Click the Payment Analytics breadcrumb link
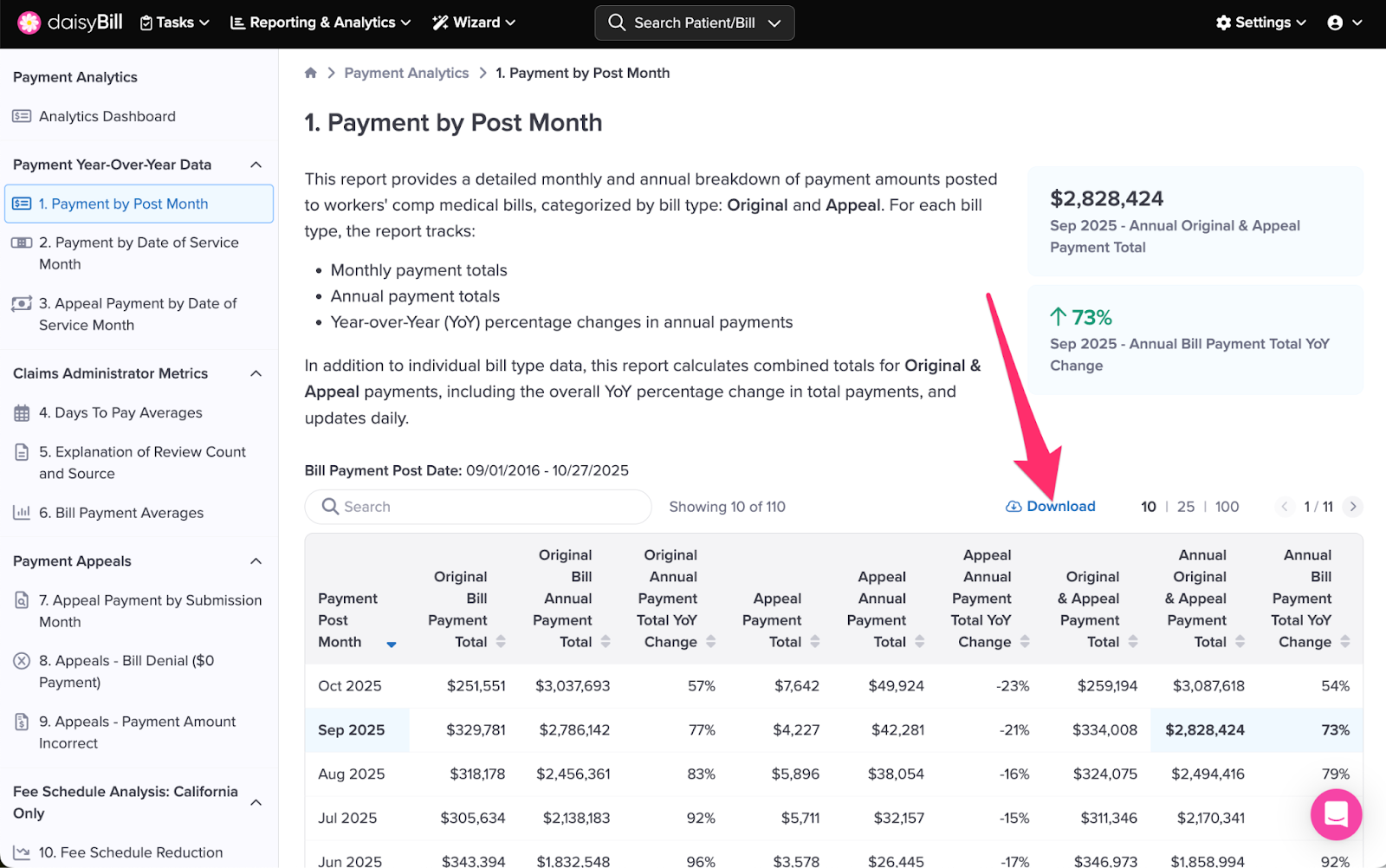Image resolution: width=1386 pixels, height=868 pixels. click(x=406, y=73)
